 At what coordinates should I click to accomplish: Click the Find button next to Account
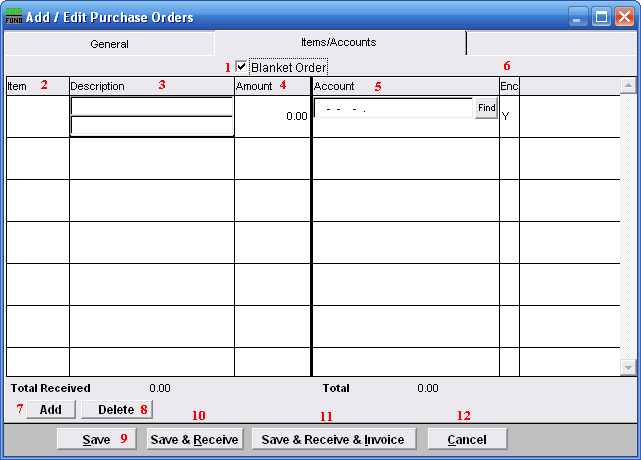(486, 108)
